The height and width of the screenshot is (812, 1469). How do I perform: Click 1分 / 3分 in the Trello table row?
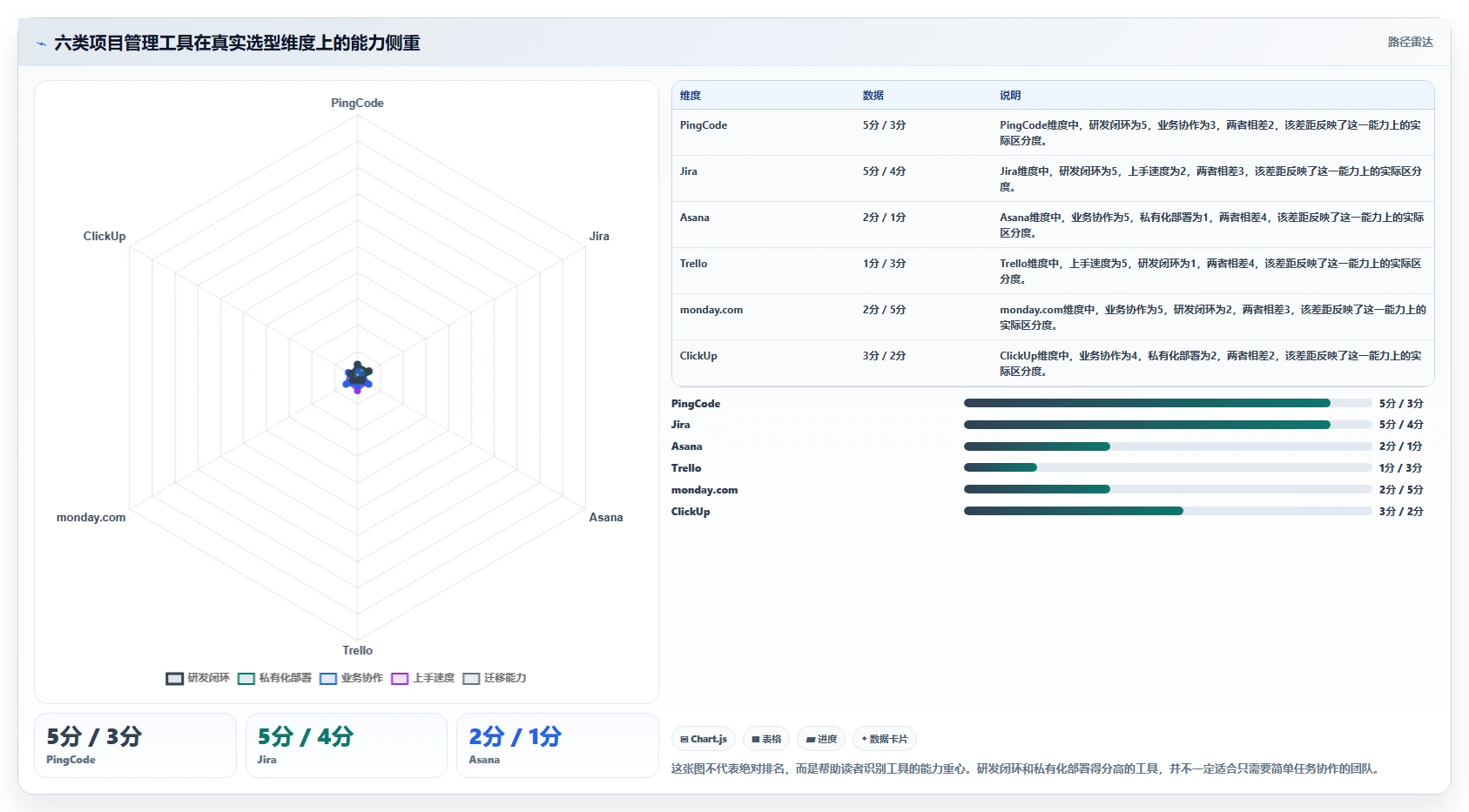coord(885,264)
